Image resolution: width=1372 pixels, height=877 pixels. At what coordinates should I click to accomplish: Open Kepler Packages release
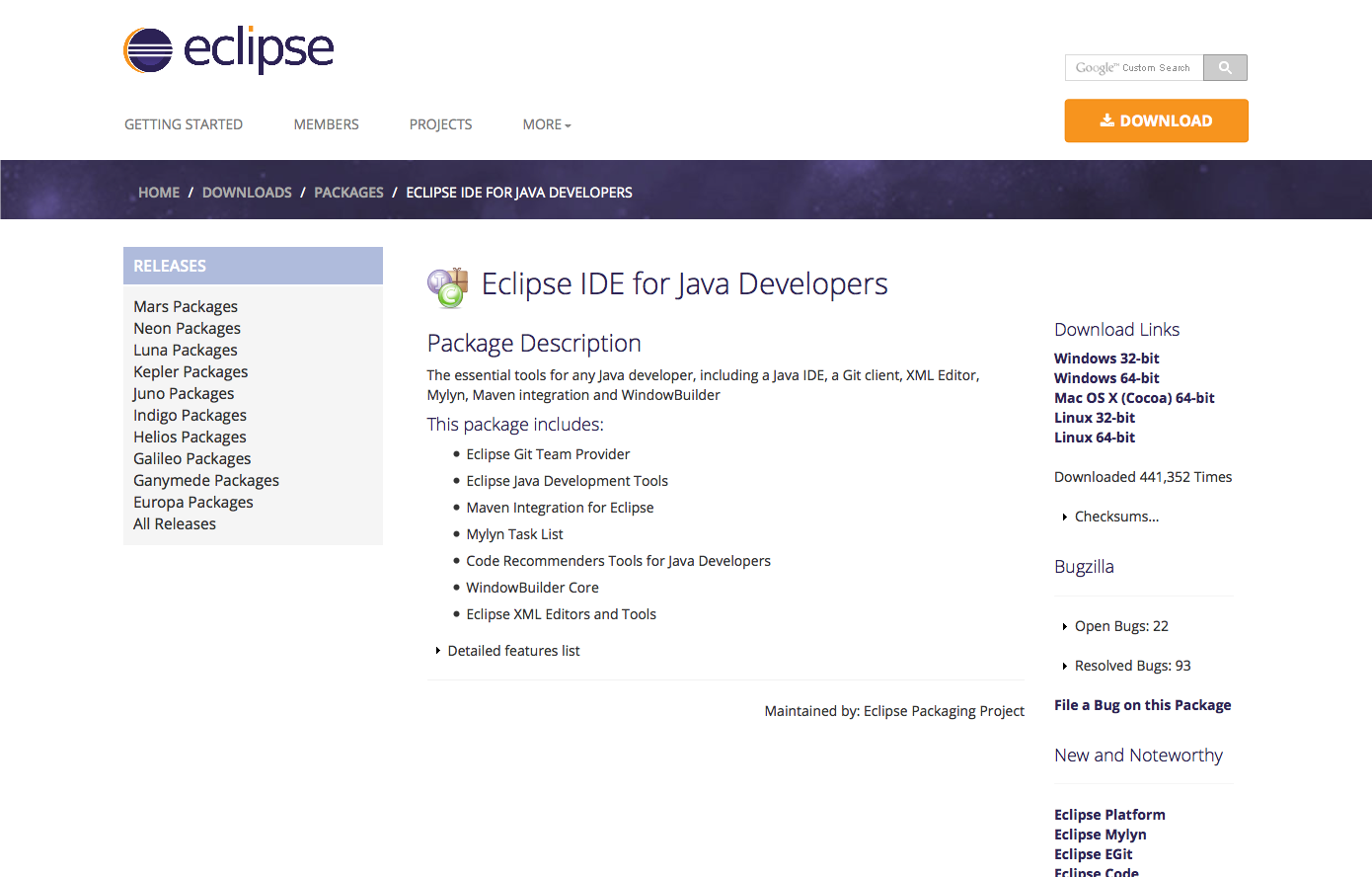coord(191,371)
